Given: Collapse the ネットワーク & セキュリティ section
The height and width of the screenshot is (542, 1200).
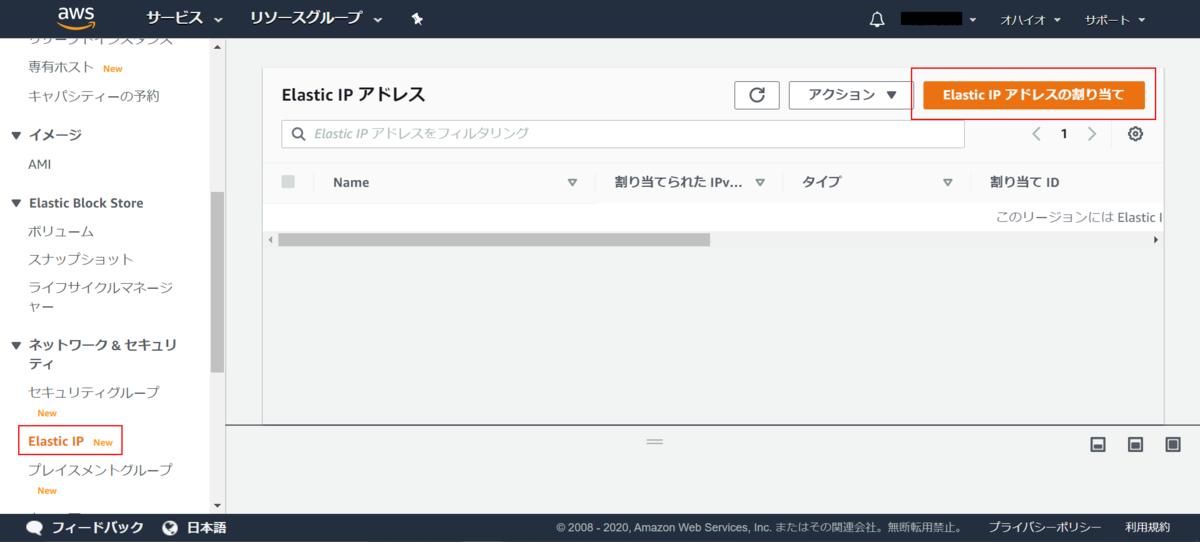Looking at the screenshot, I should 16,345.
